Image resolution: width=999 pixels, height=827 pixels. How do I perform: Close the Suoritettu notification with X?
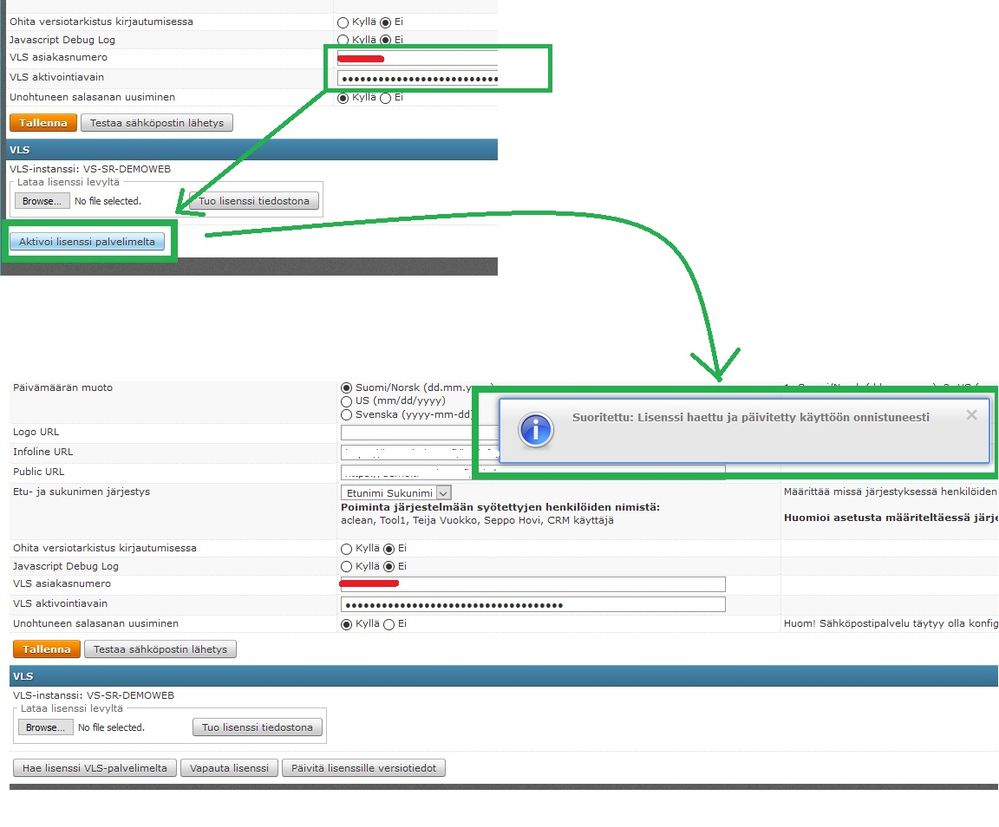(971, 415)
